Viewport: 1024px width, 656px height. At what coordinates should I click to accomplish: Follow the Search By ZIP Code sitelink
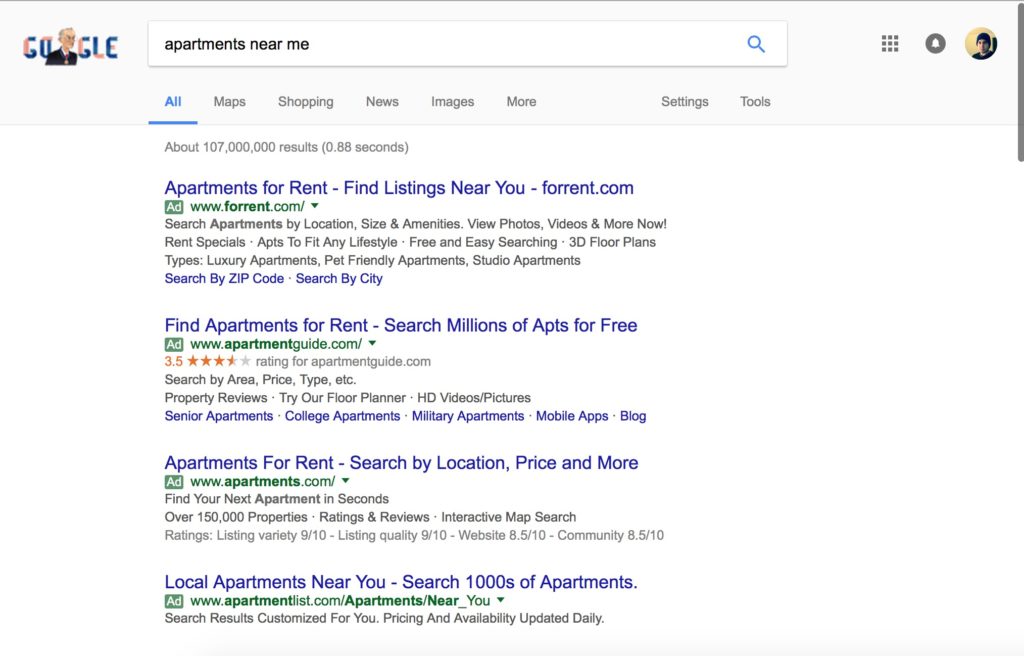click(224, 278)
